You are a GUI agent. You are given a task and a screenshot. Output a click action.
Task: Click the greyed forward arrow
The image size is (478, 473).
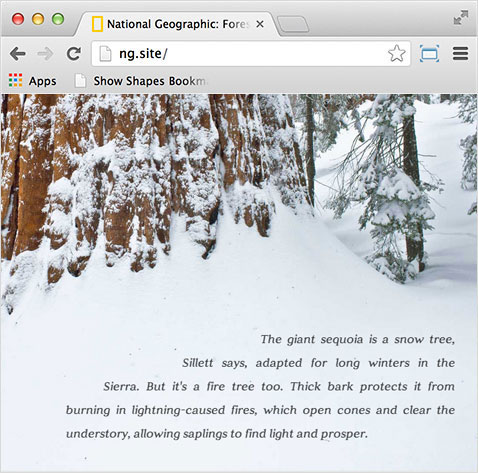click(45, 54)
